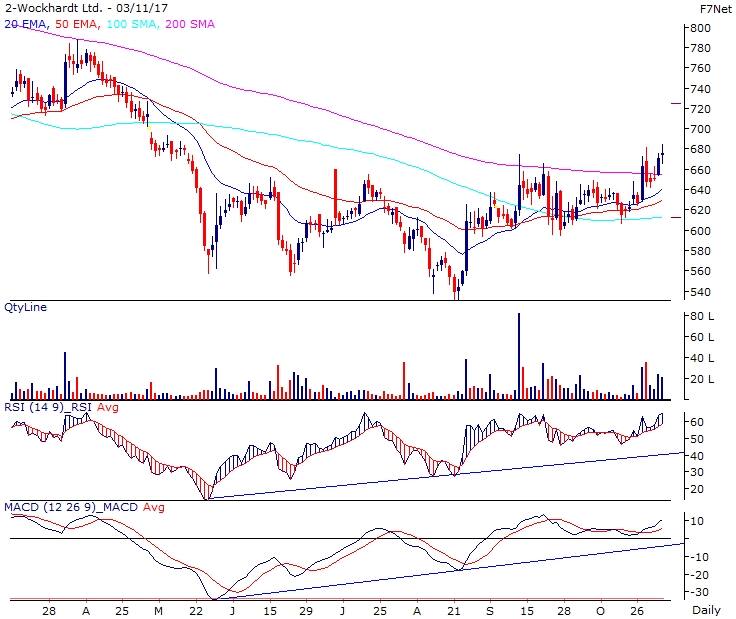Select the 20 EMA legend label
Viewport: 736px width, 619px height.
(26, 21)
